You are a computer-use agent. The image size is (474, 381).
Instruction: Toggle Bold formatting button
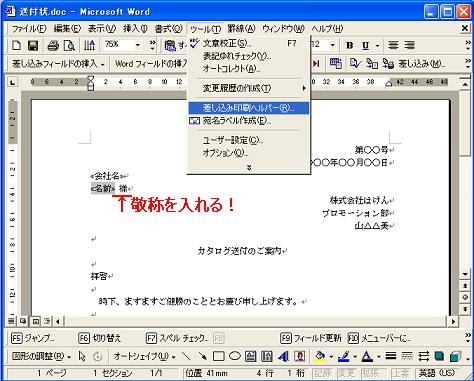click(350, 45)
